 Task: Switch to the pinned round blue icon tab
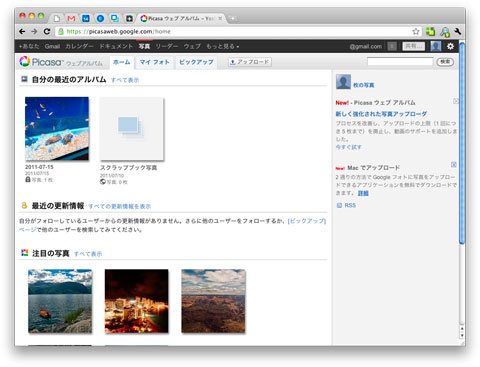coord(100,18)
